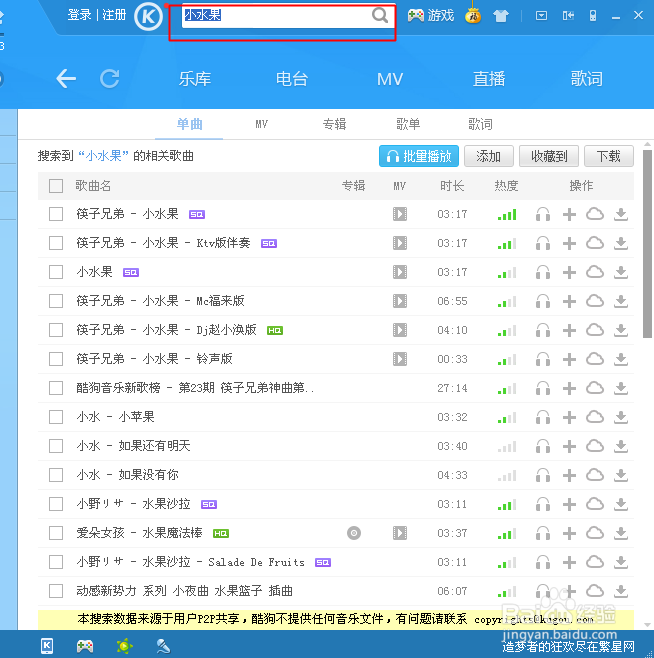This screenshot has height=658, width=654.
Task: Open the 电台 section
Action: pos(292,78)
